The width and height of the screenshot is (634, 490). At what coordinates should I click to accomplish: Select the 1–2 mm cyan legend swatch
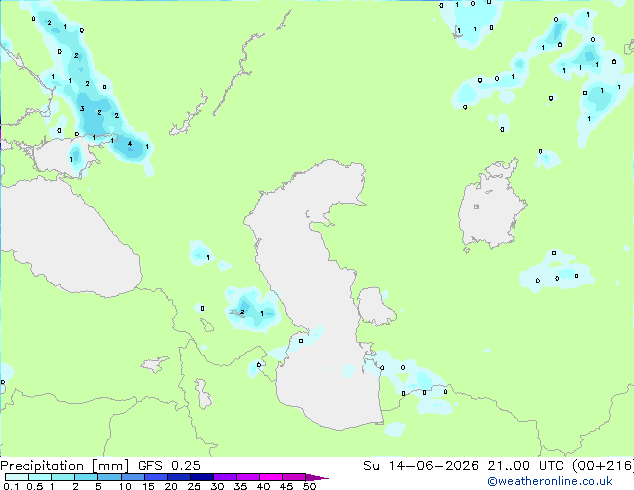pos(63,477)
